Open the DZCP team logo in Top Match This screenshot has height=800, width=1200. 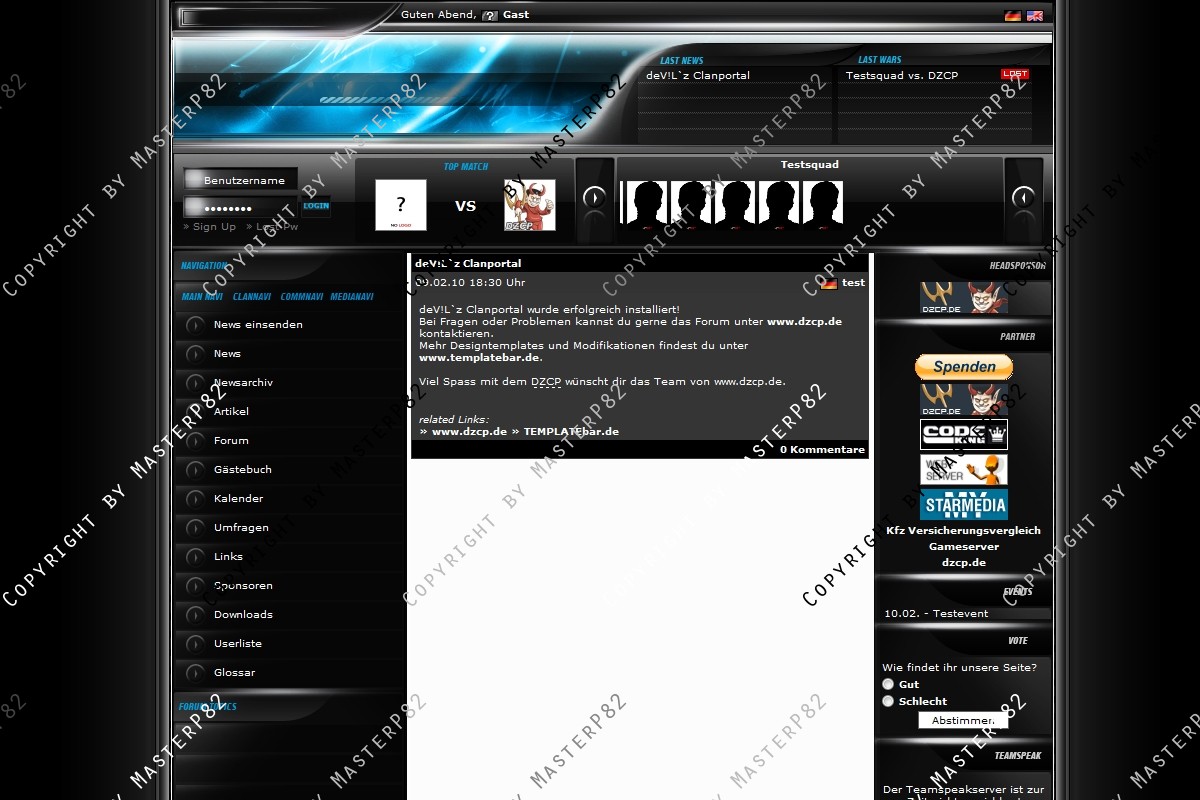click(x=529, y=205)
